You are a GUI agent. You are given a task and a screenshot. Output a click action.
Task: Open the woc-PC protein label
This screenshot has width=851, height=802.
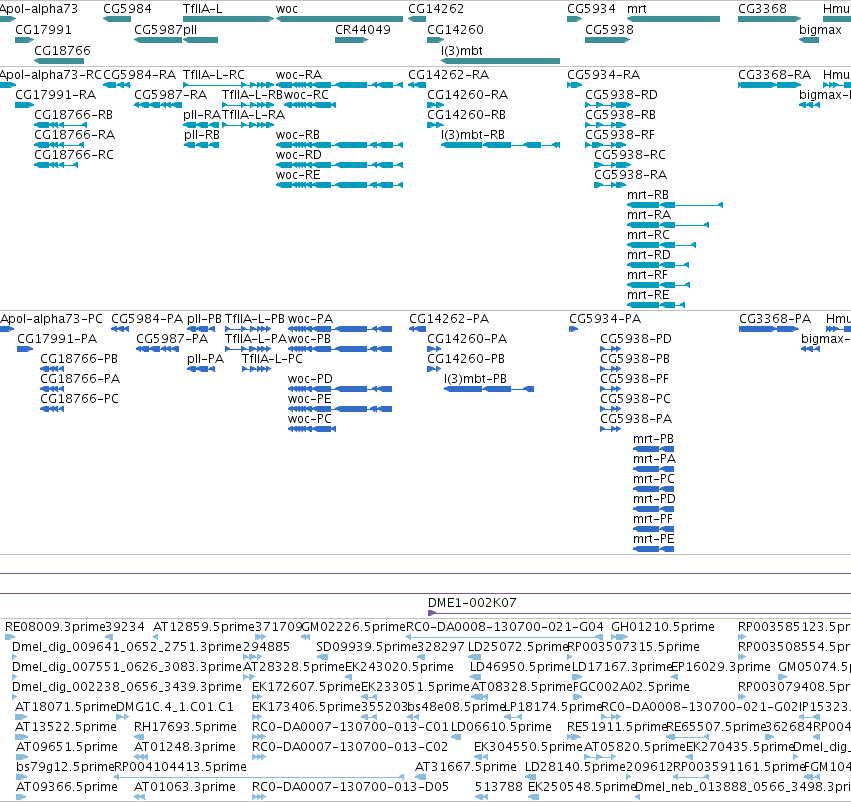click(x=309, y=419)
